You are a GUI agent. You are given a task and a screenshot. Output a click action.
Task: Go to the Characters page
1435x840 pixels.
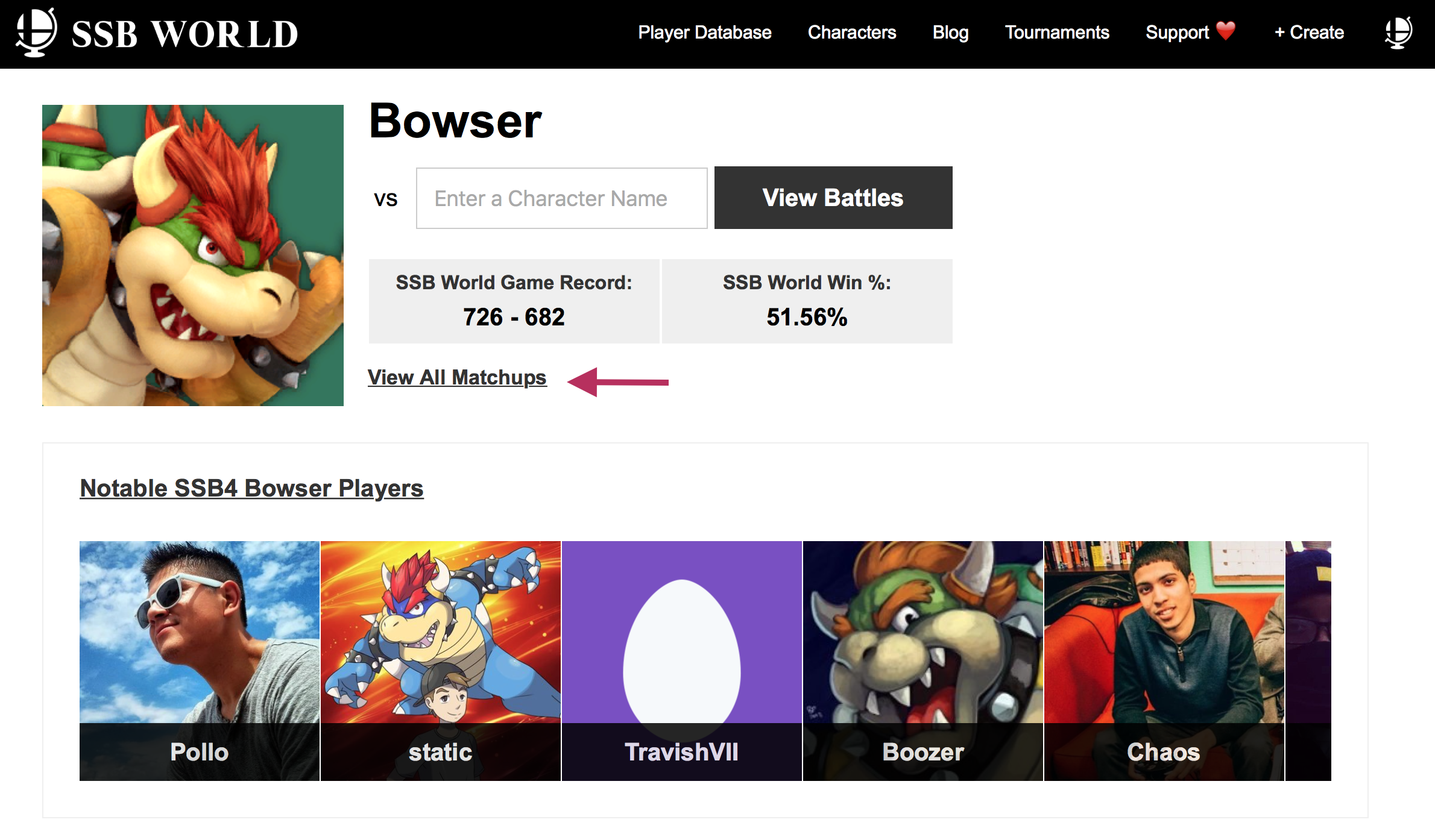click(x=852, y=32)
